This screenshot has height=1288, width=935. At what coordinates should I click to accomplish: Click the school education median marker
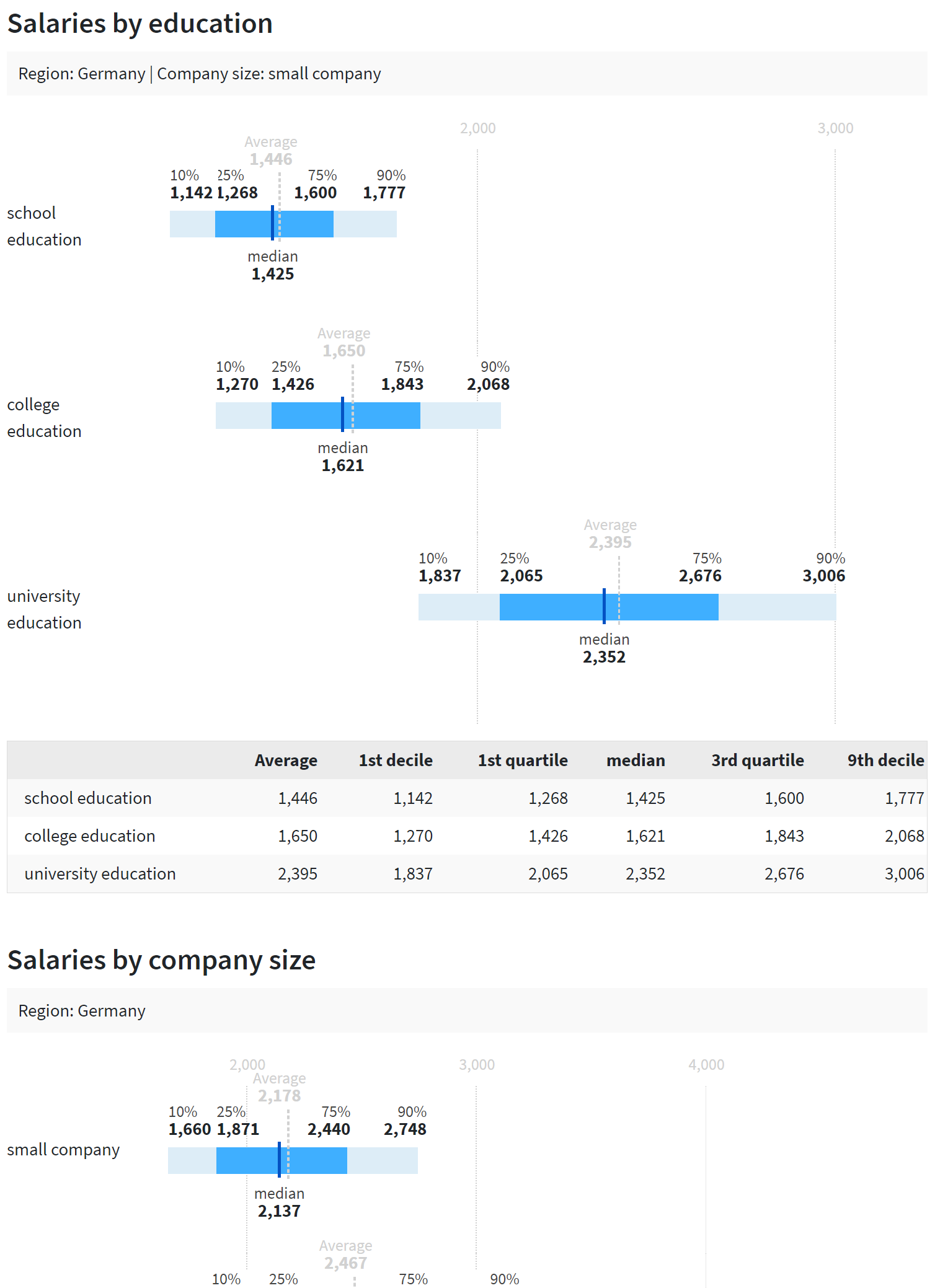click(272, 223)
